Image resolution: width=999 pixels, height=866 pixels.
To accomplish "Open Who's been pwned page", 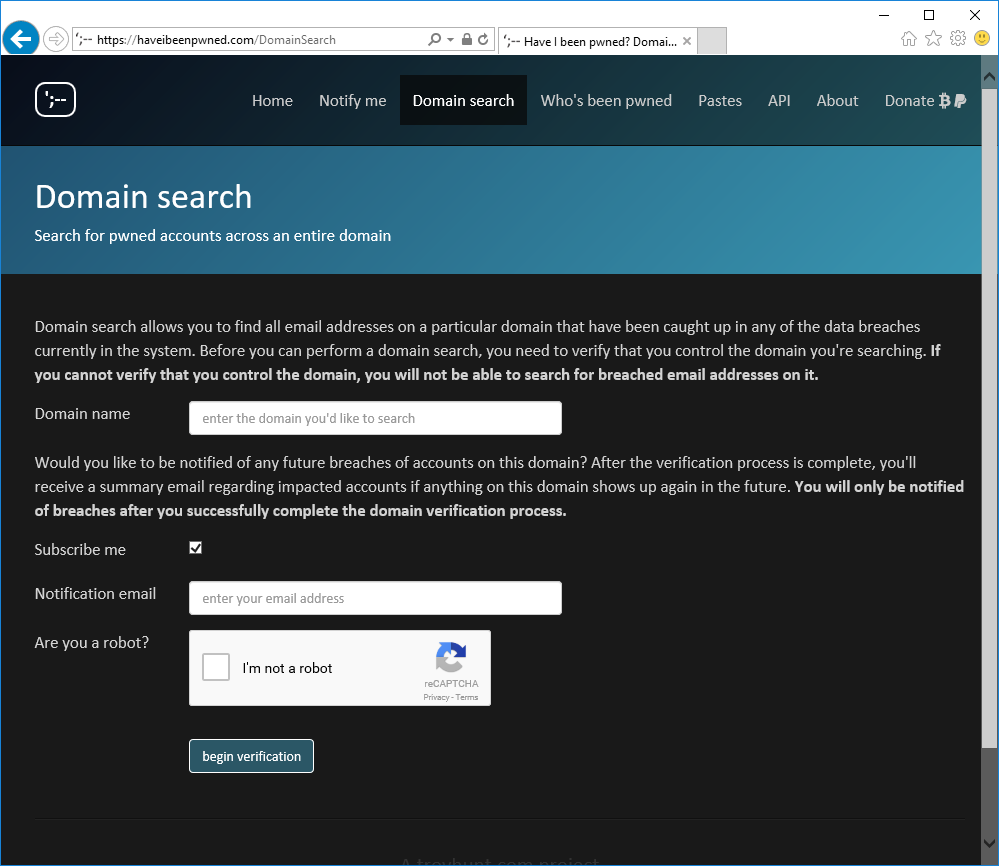I will tap(606, 101).
